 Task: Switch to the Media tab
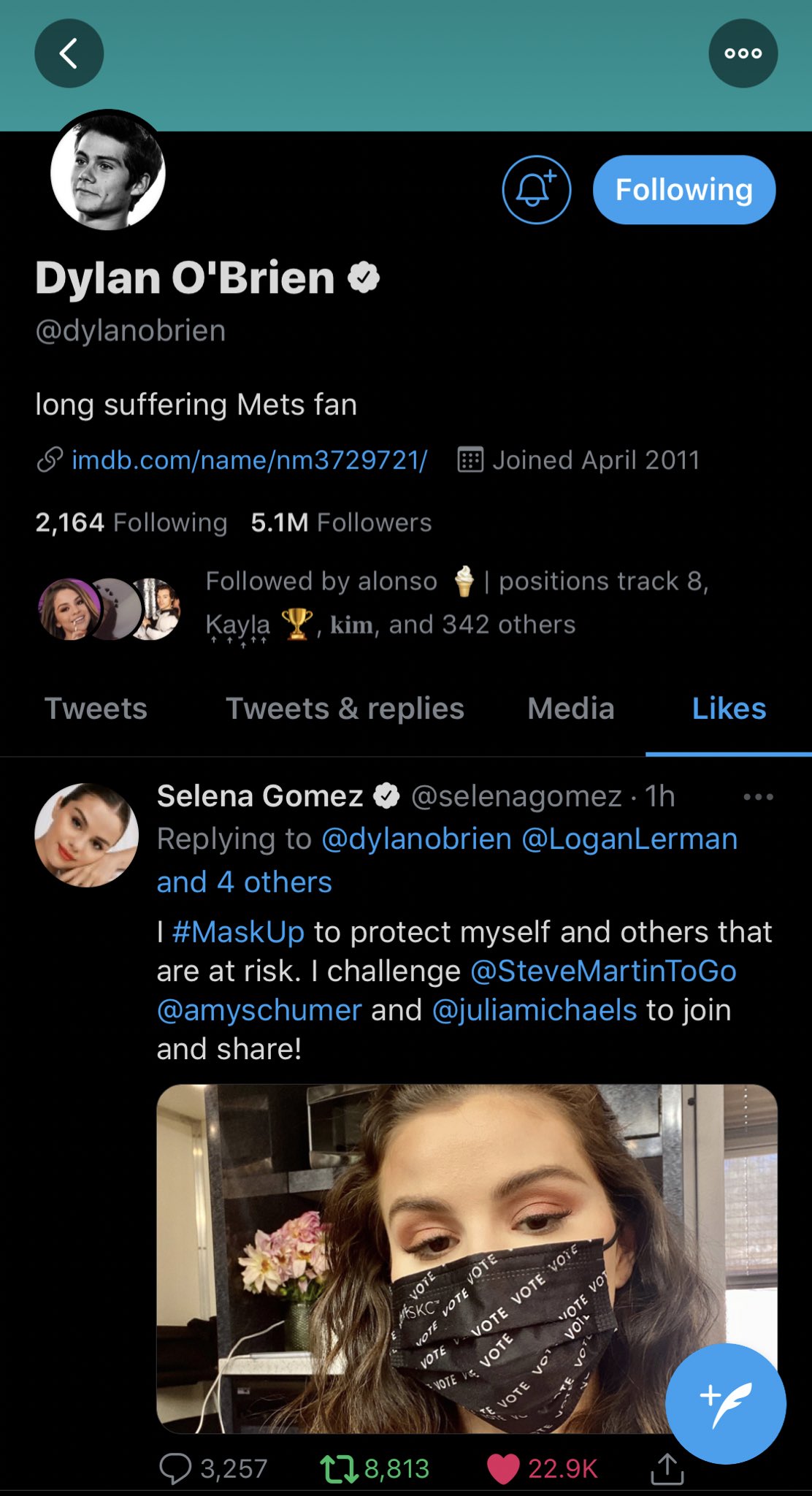click(571, 709)
